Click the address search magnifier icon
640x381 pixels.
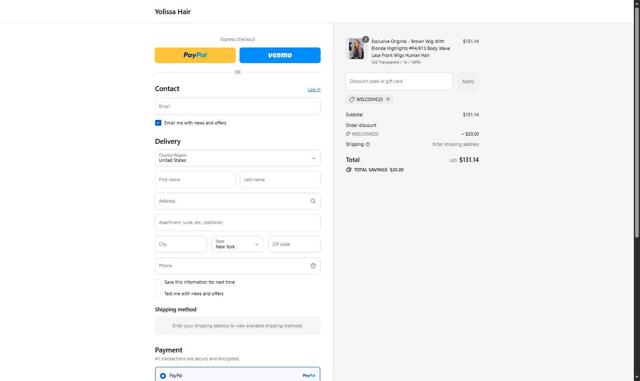(x=313, y=201)
